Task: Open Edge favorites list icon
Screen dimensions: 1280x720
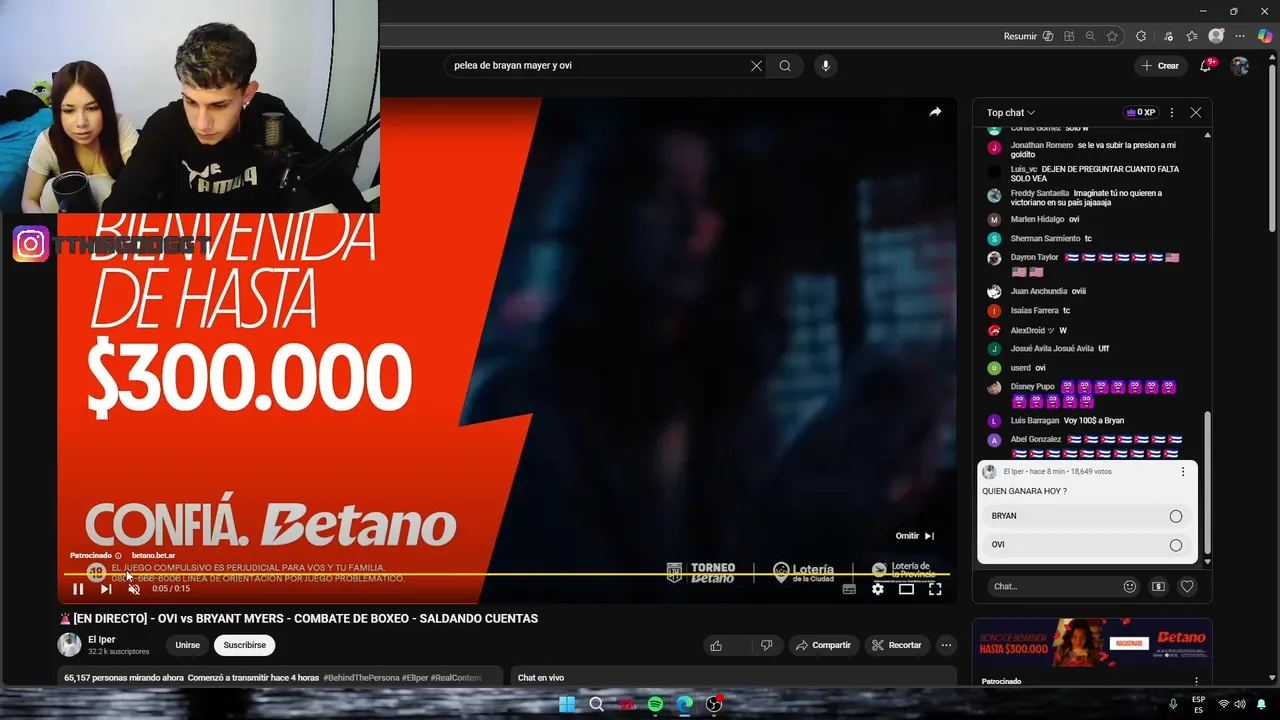Action: tap(1192, 36)
